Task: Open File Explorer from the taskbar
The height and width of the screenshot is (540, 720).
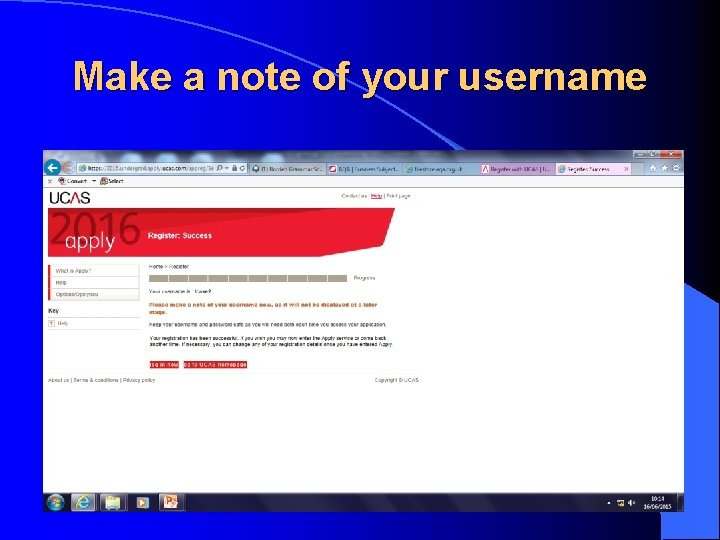Action: click(x=112, y=503)
